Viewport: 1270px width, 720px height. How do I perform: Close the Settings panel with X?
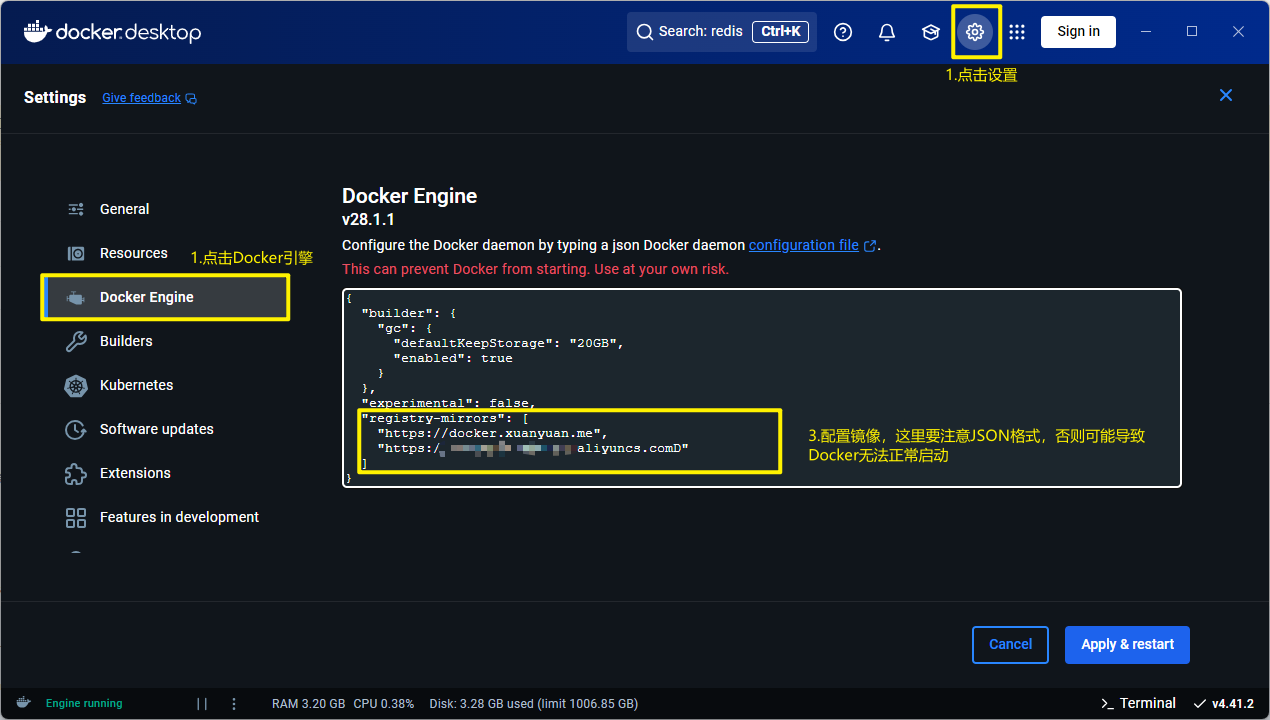point(1226,95)
